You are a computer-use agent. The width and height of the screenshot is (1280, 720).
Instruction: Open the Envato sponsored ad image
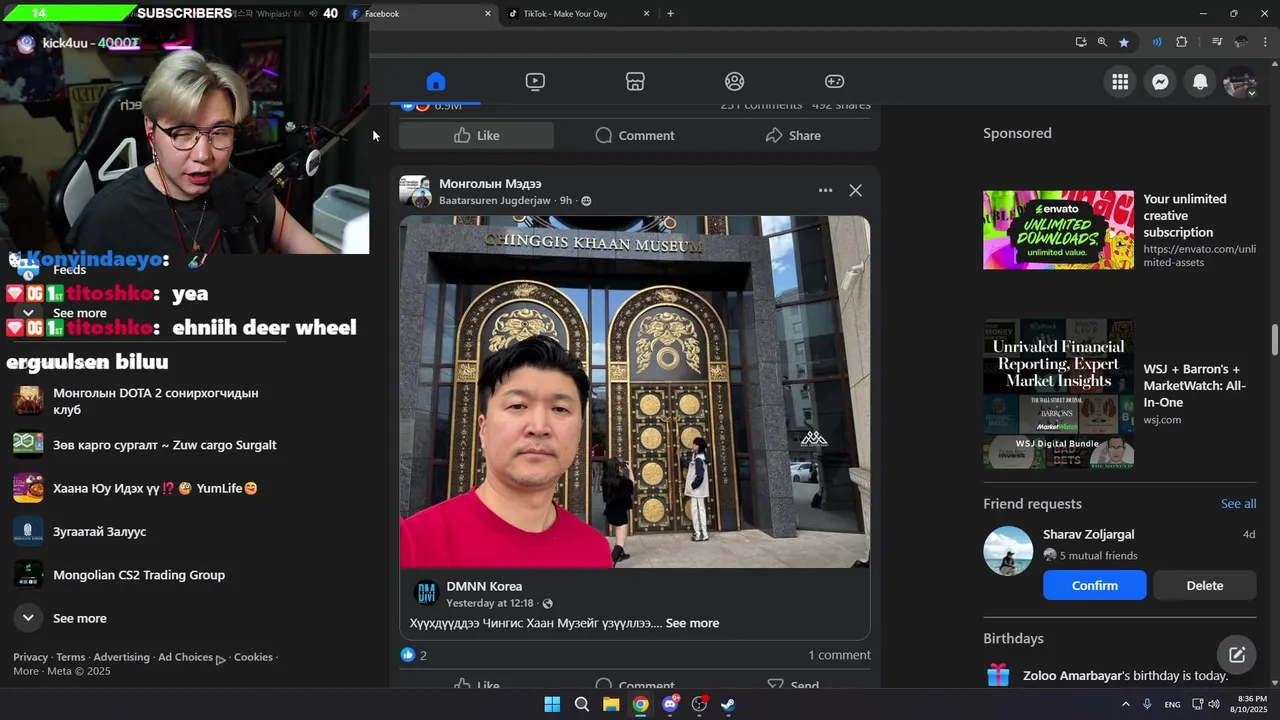click(x=1058, y=230)
